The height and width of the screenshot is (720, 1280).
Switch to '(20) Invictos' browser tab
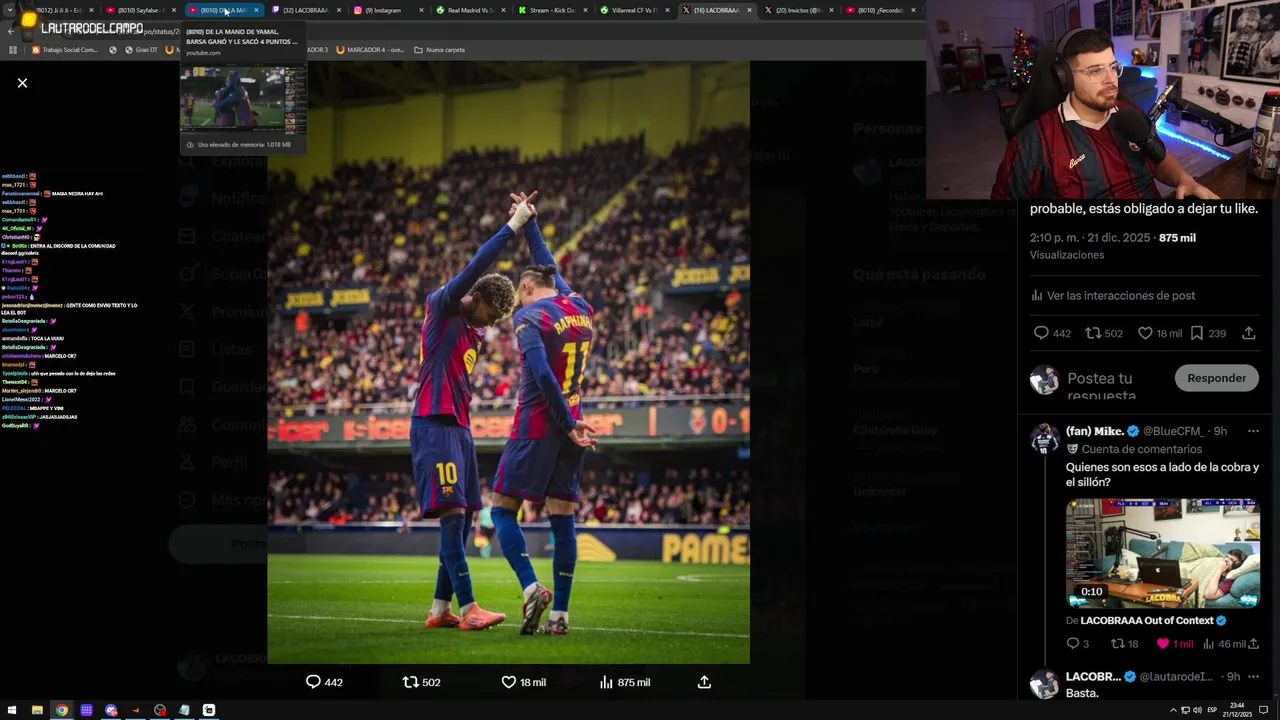tap(798, 10)
